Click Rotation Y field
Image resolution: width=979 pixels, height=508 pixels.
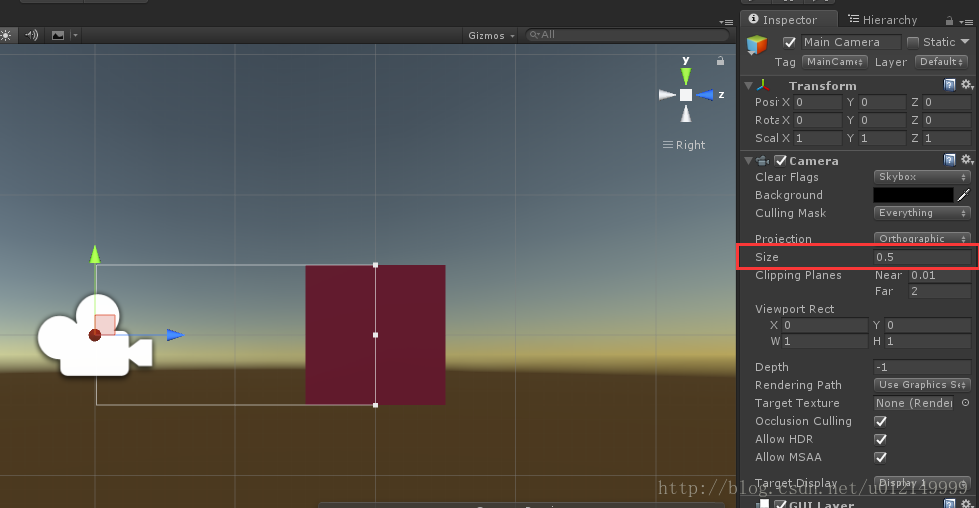click(x=883, y=120)
